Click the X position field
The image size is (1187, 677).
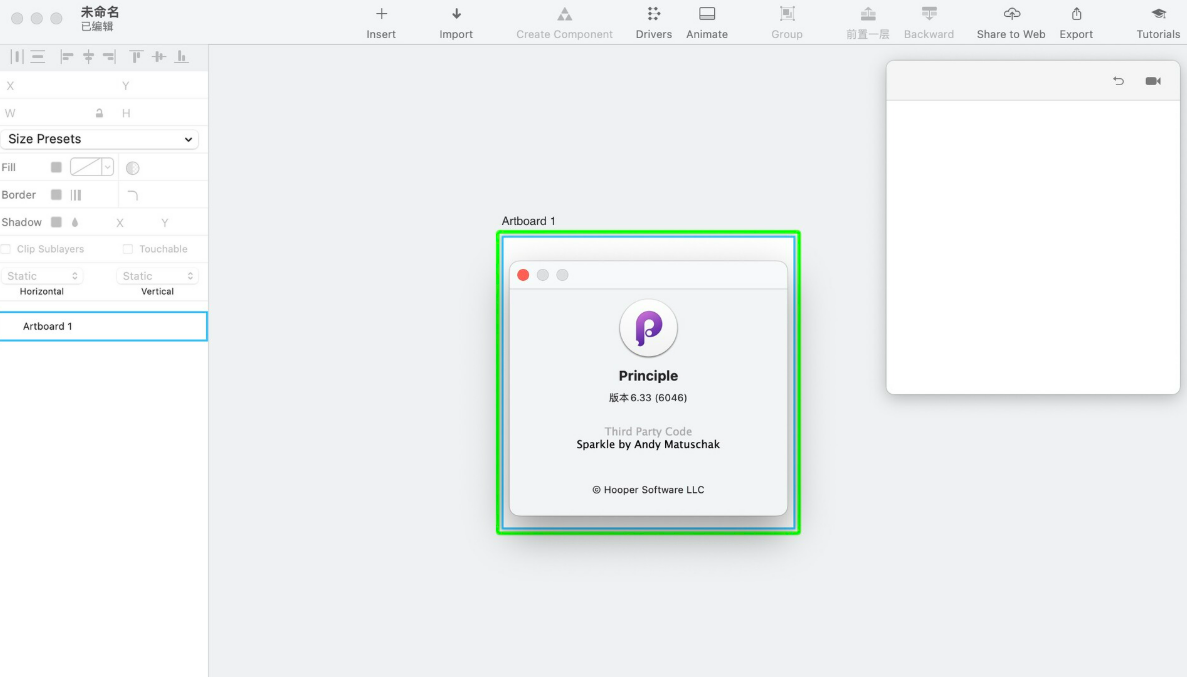pyautogui.click(x=57, y=86)
